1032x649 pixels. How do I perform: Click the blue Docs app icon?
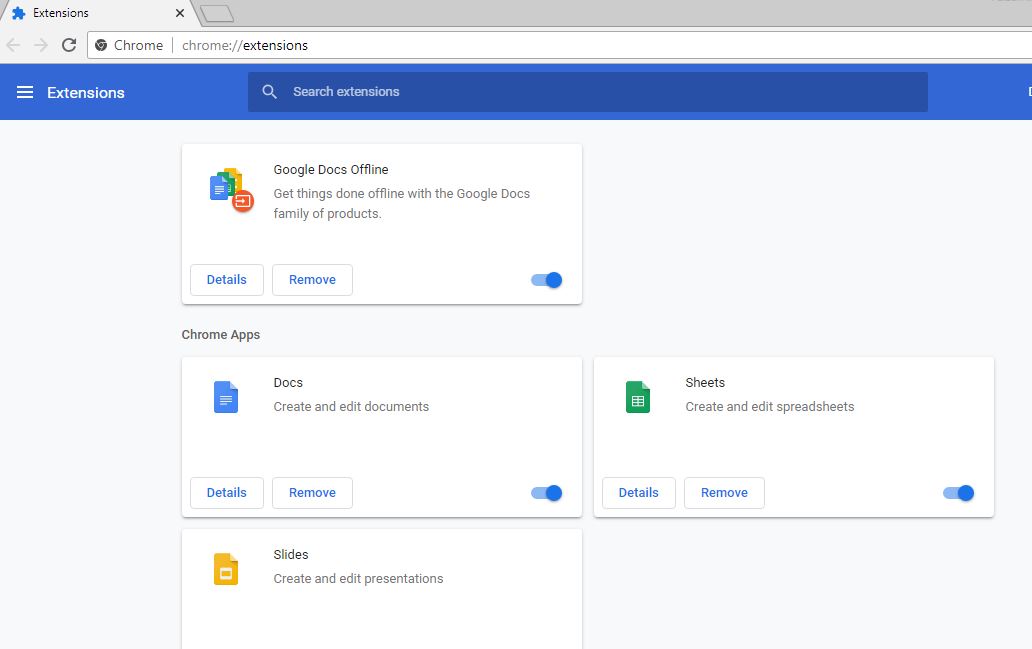tap(226, 397)
